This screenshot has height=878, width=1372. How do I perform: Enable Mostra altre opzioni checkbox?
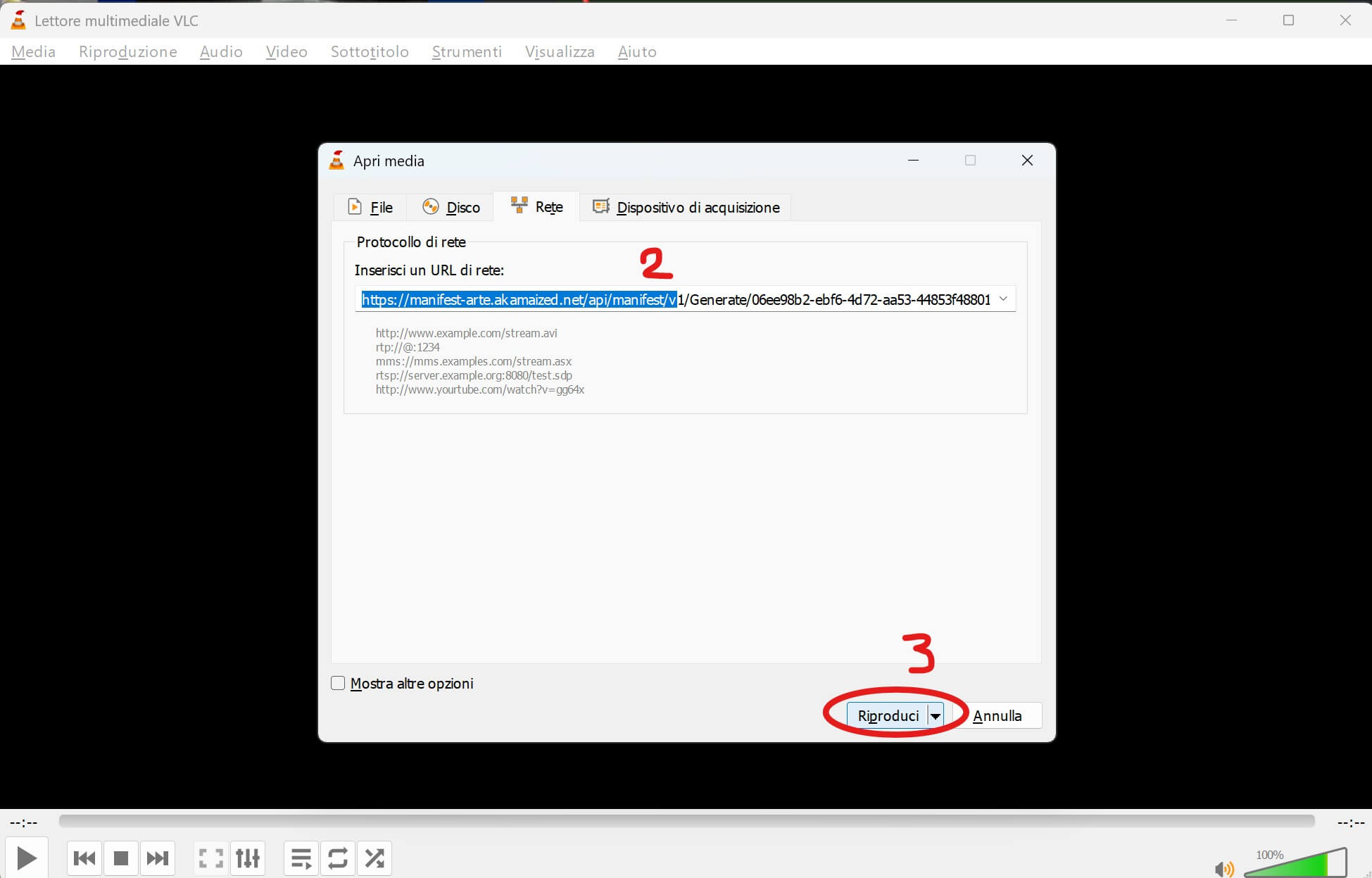[x=339, y=684]
